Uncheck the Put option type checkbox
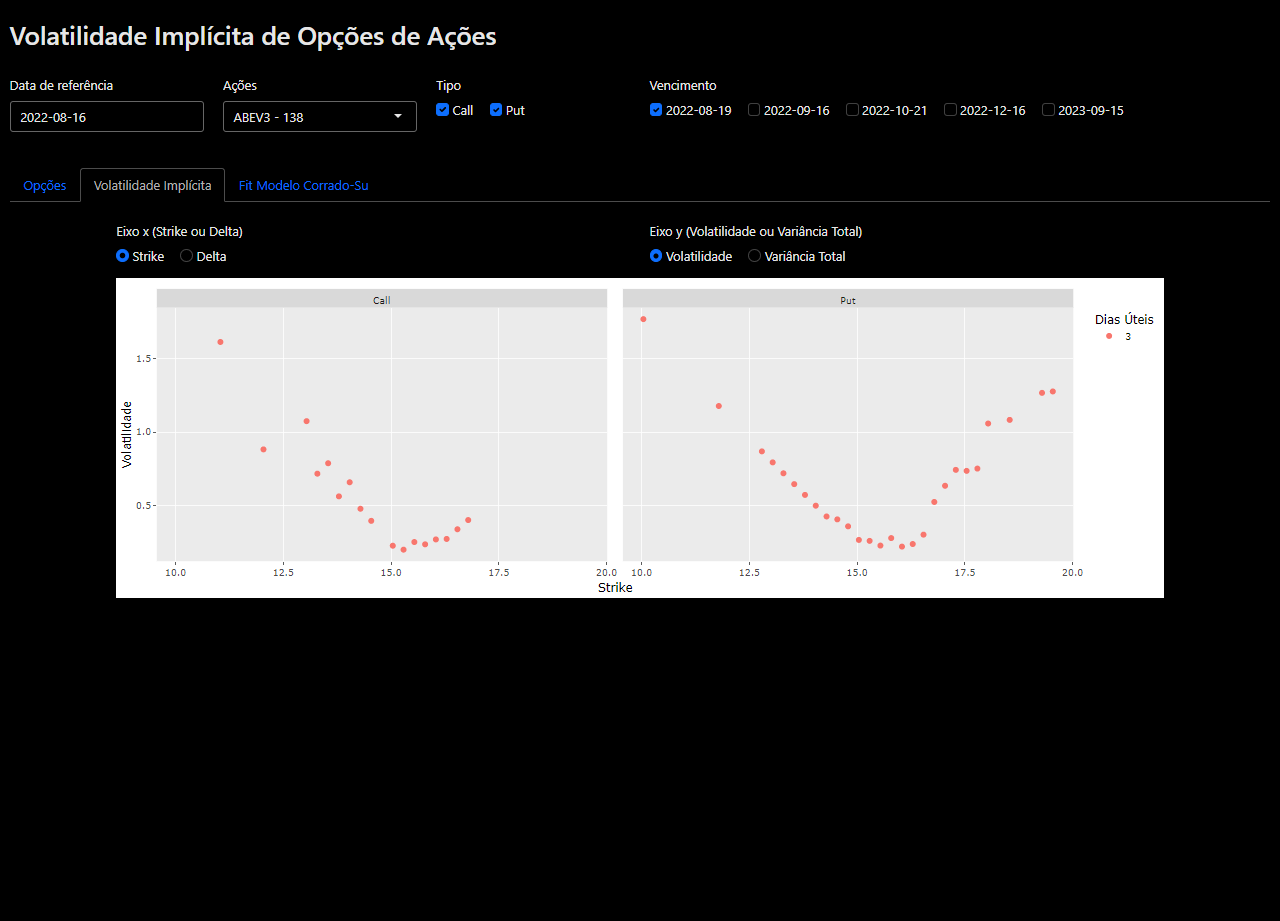The width and height of the screenshot is (1280, 921). (496, 110)
